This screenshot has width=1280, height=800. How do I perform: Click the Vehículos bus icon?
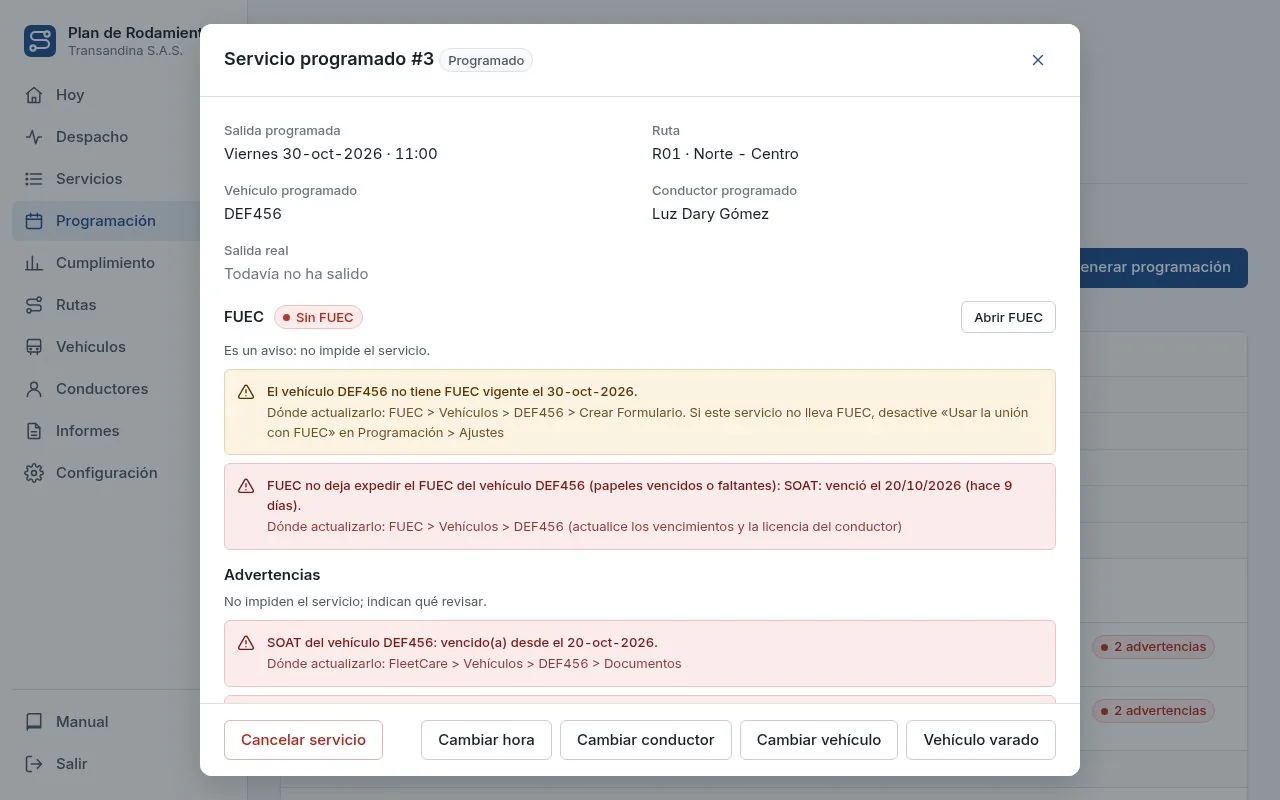point(34,347)
